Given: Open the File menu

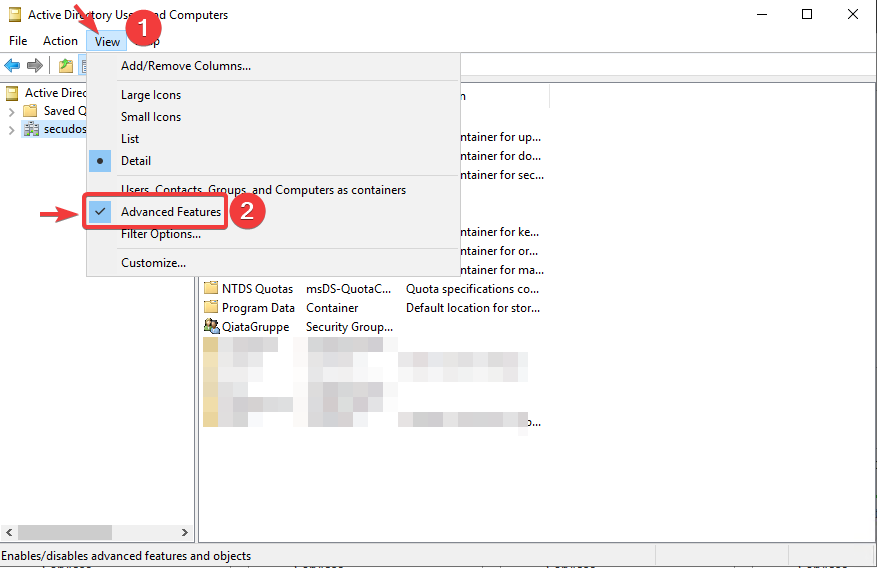Looking at the screenshot, I should click(18, 41).
